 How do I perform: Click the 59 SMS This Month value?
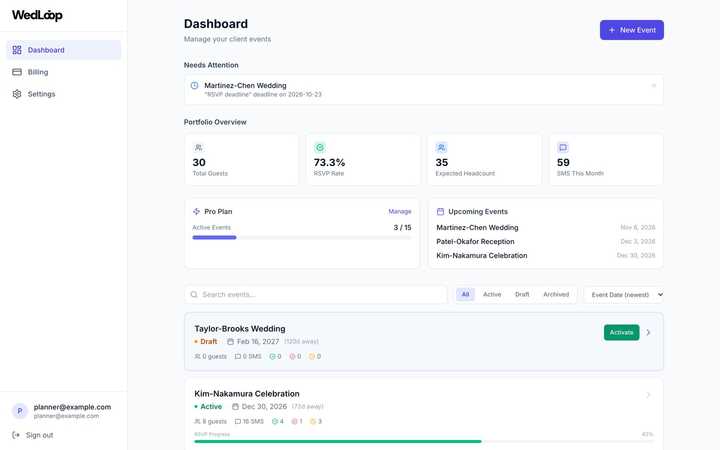coord(563,163)
